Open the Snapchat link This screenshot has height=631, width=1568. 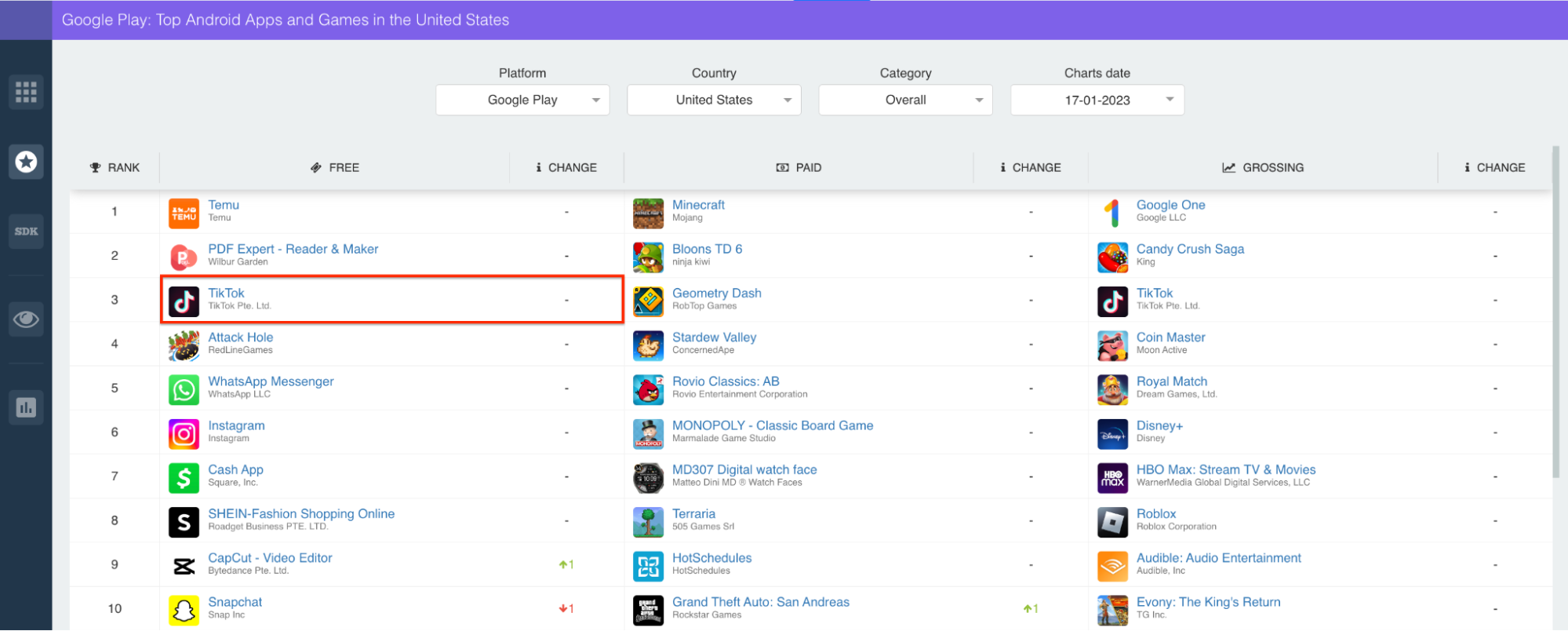[x=235, y=602]
